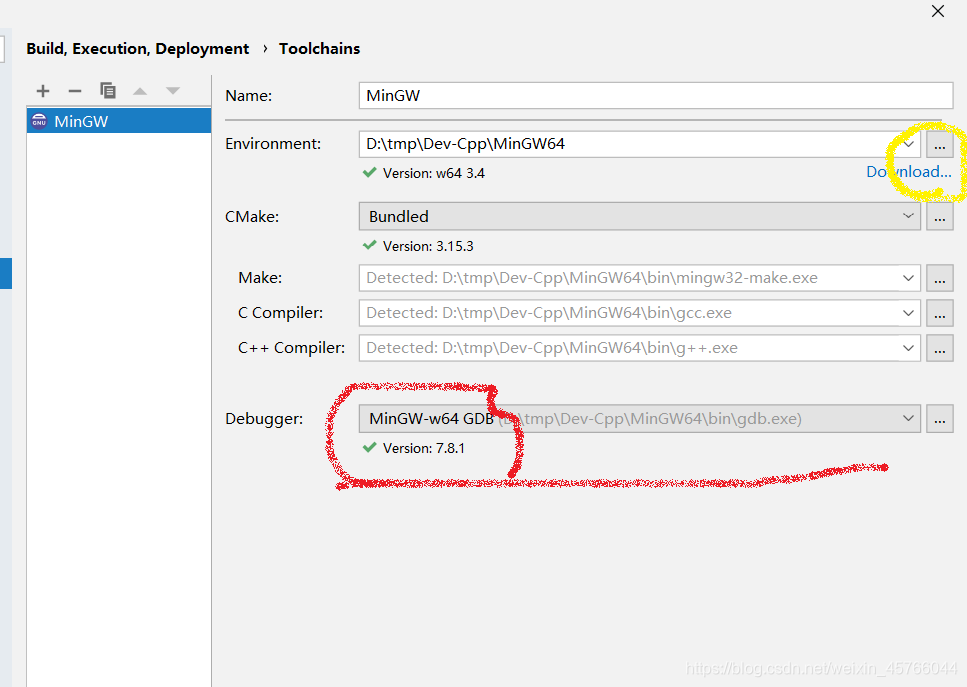Image resolution: width=967 pixels, height=687 pixels.
Task: Remove selected toolchain with minus icon
Action: pyautogui.click(x=75, y=91)
